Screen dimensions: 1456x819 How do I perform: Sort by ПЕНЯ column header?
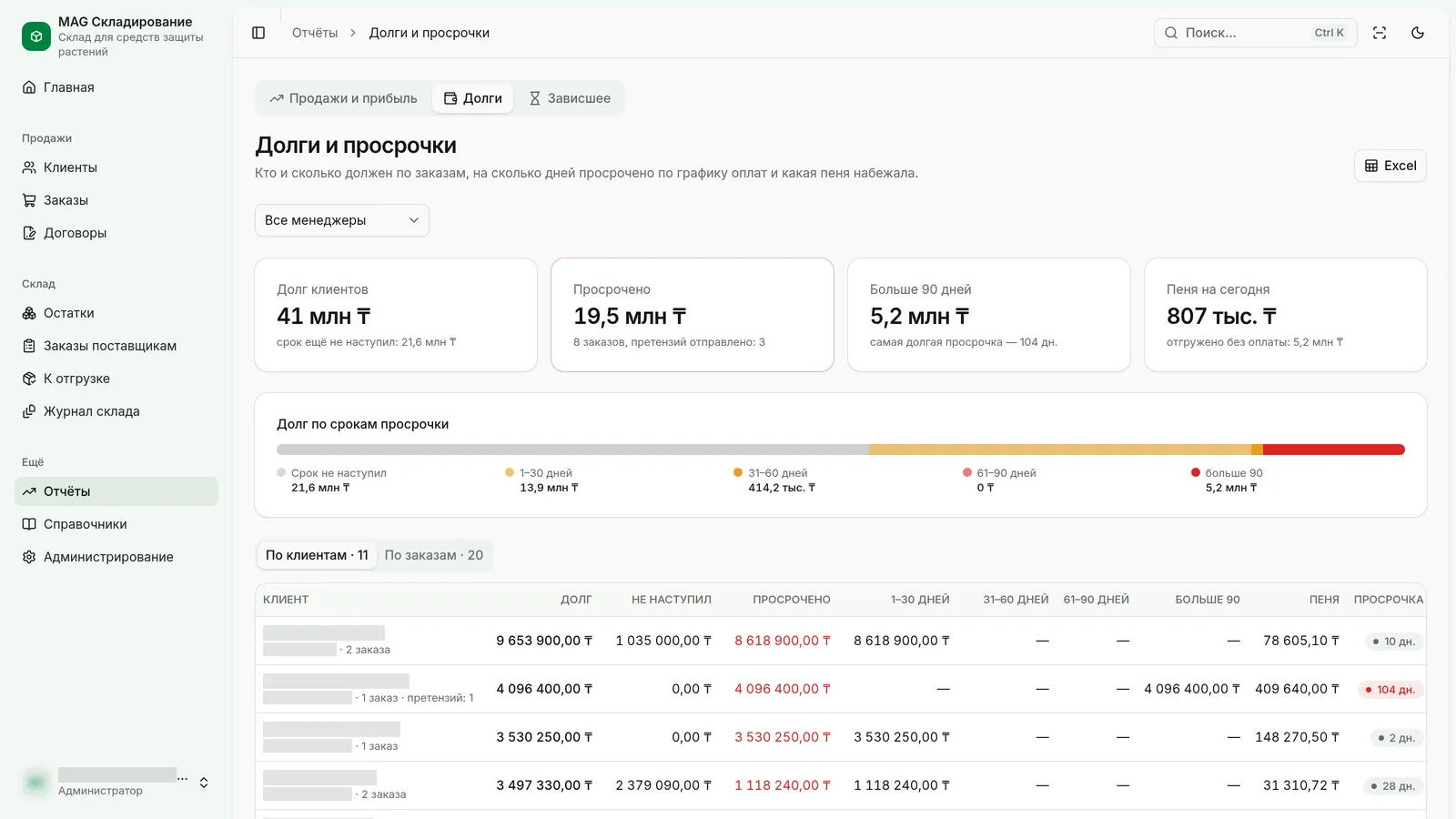[x=1324, y=600]
